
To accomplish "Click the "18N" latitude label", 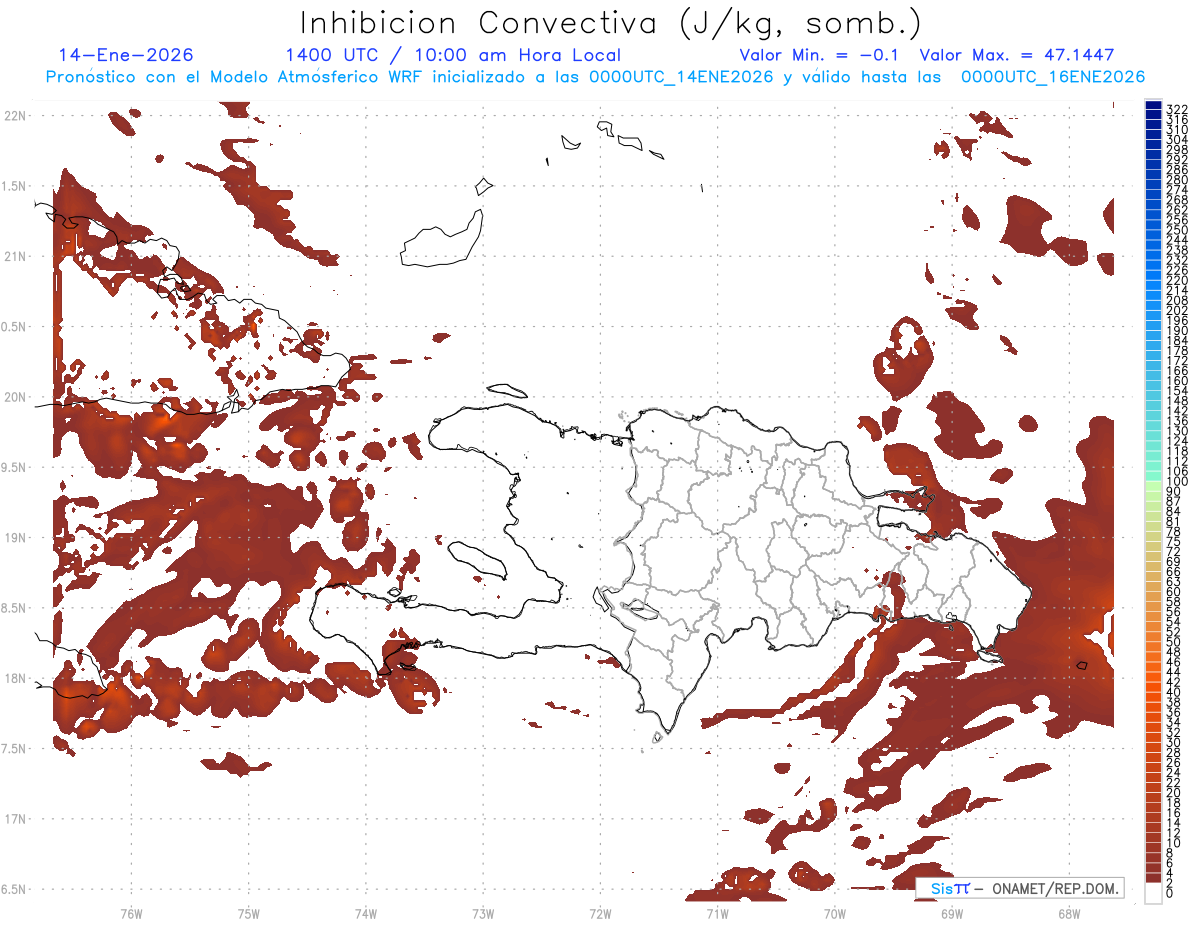I will click(x=15, y=679).
